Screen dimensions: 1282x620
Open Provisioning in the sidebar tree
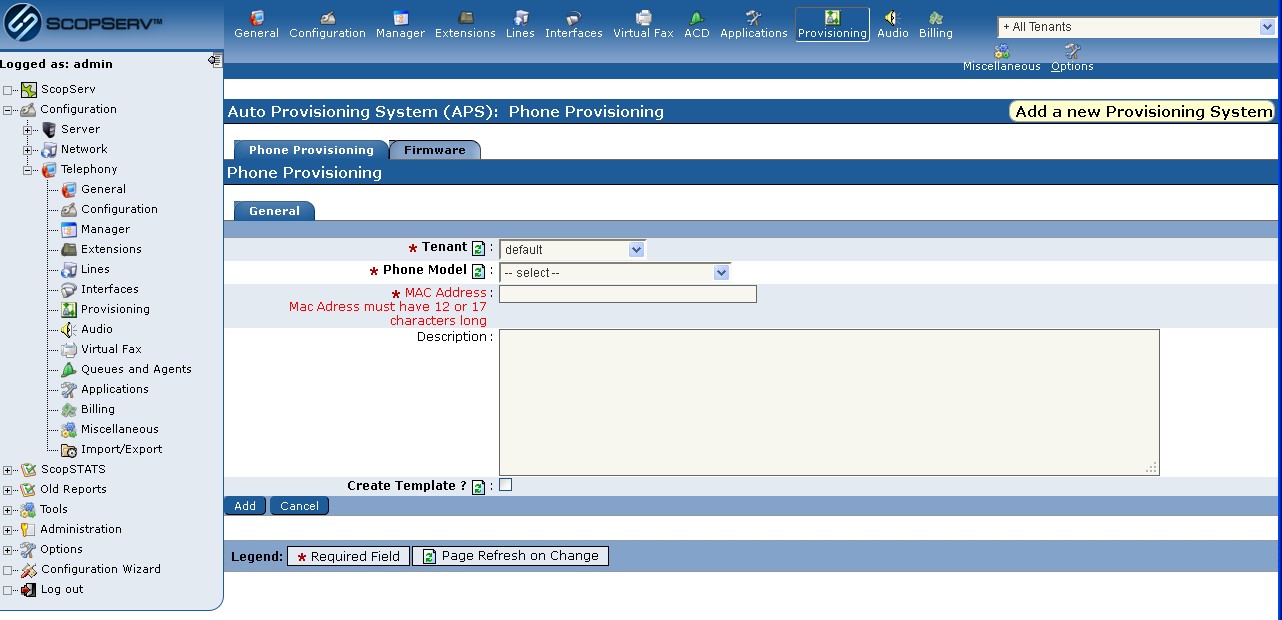point(115,309)
